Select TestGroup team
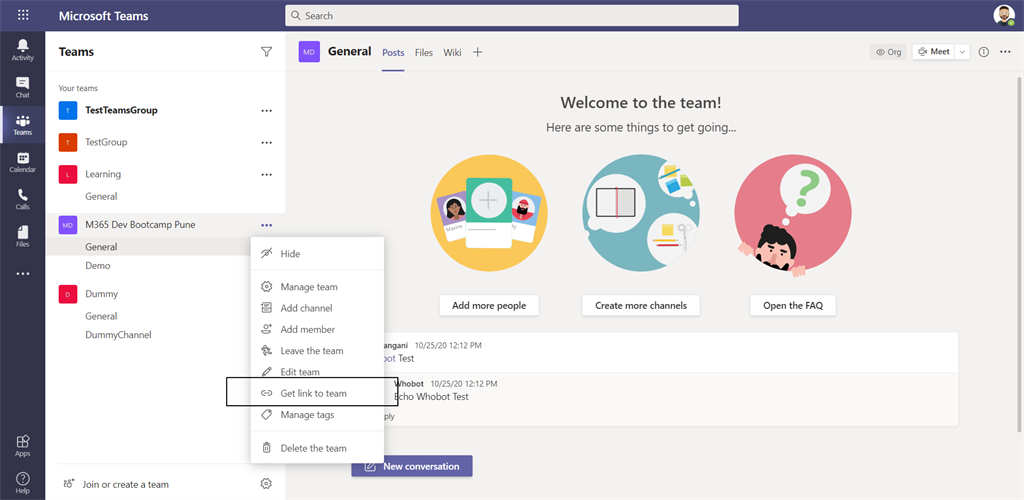This screenshot has height=500, width=1024. coord(106,142)
